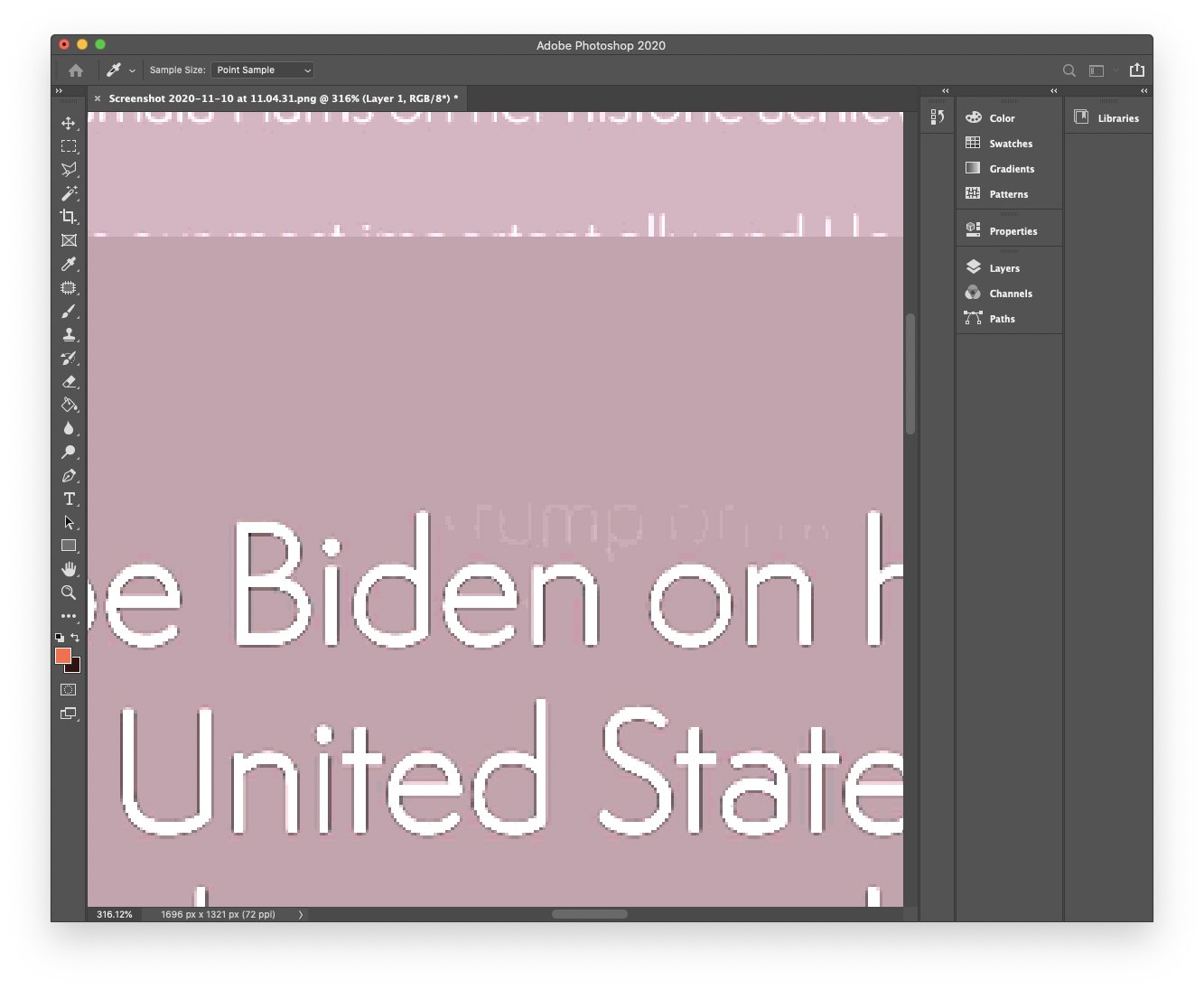
Task: Select the Brush tool
Action: click(69, 311)
